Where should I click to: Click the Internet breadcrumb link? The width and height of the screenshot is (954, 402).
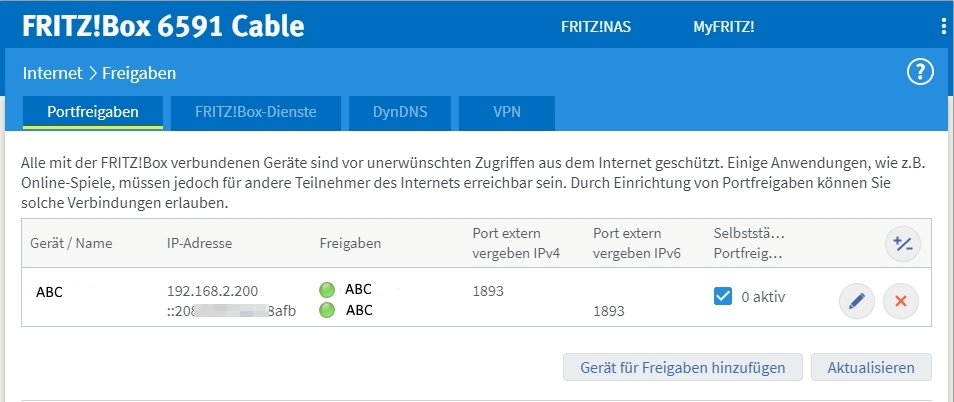coord(54,73)
